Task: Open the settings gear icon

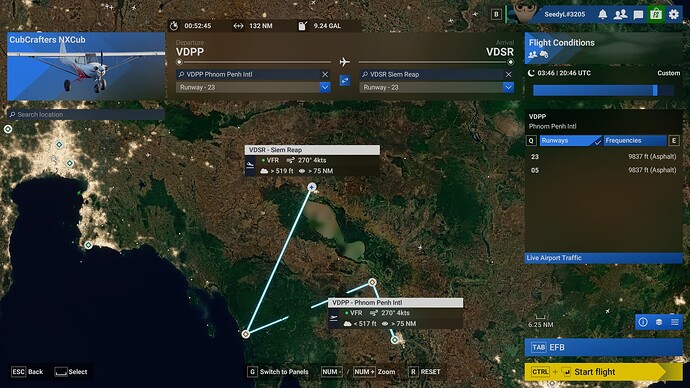Action: point(674,14)
